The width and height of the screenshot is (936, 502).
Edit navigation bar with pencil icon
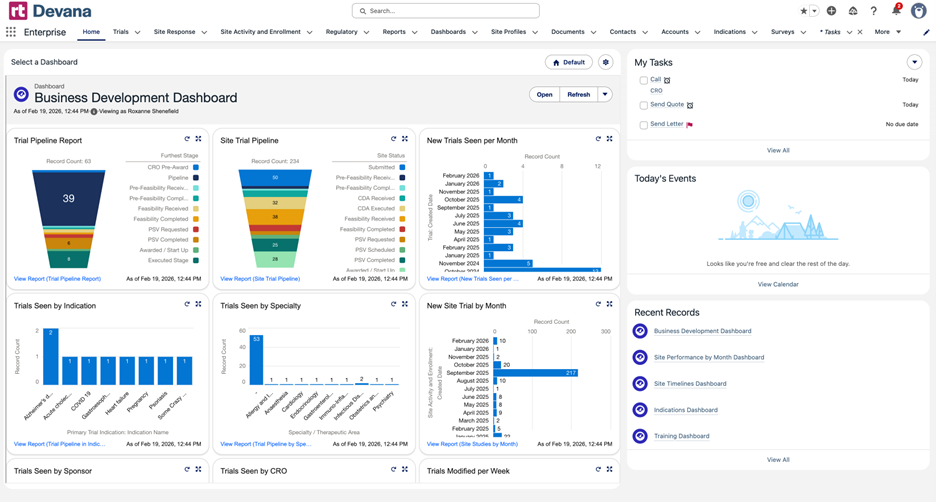point(926,32)
